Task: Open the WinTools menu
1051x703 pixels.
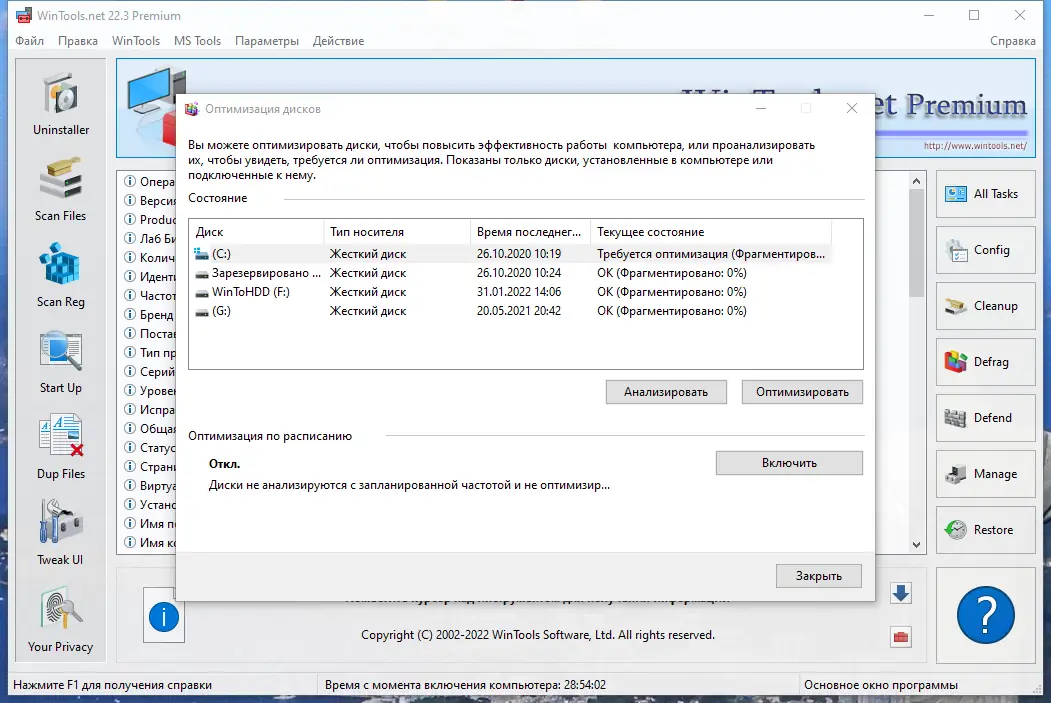Action: [136, 41]
